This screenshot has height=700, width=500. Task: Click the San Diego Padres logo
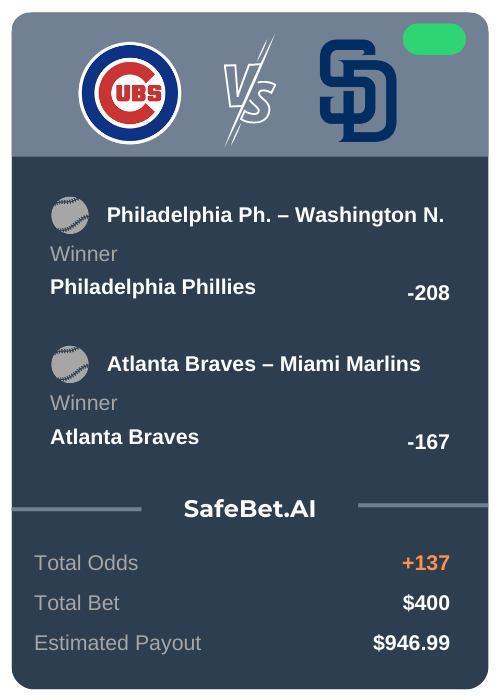pos(358,91)
